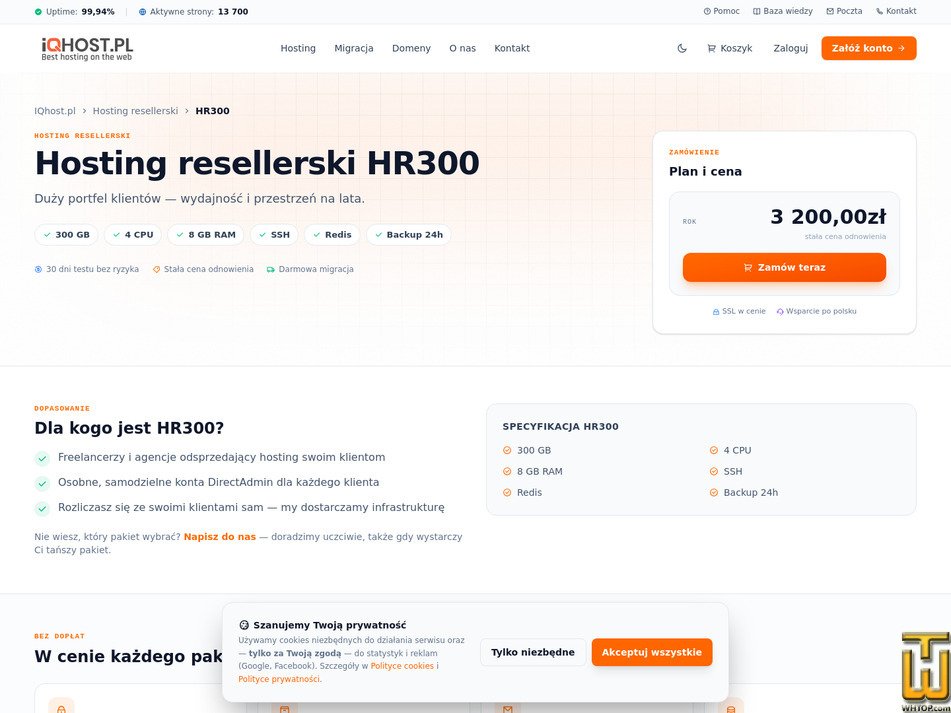Click checkmark beside Rozliczasz się ze swoimi
951x713 pixels.
(42, 508)
